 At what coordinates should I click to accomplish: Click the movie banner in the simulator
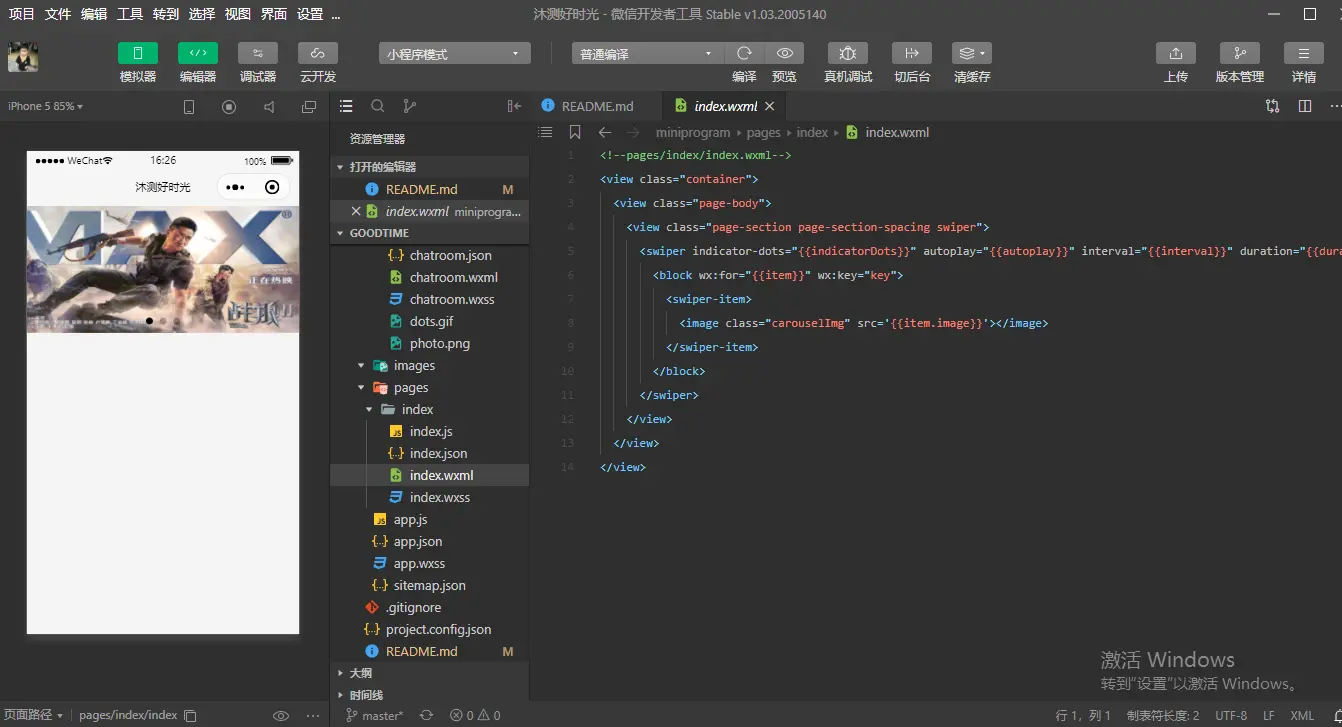pos(163,268)
